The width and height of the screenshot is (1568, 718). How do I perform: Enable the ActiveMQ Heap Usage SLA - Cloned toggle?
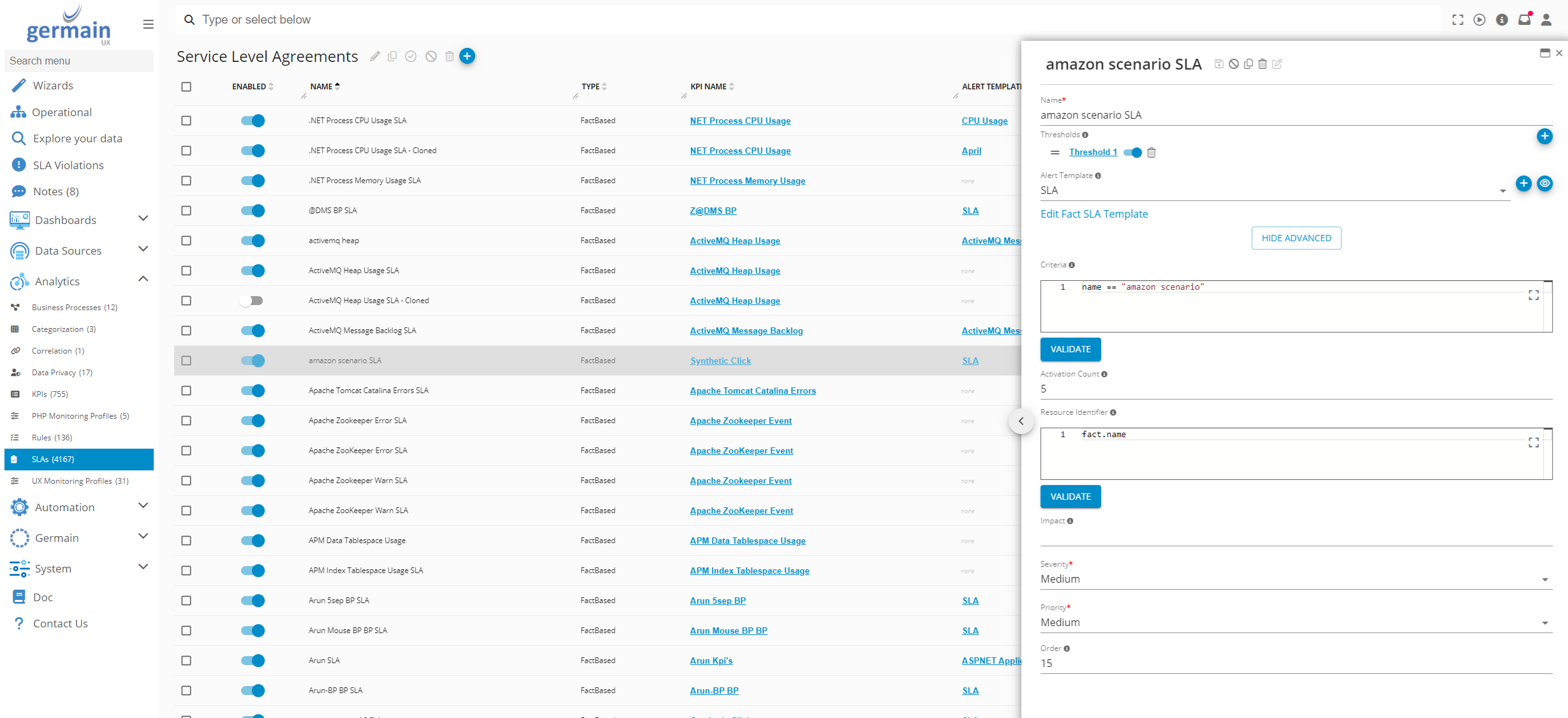pyautogui.click(x=252, y=301)
